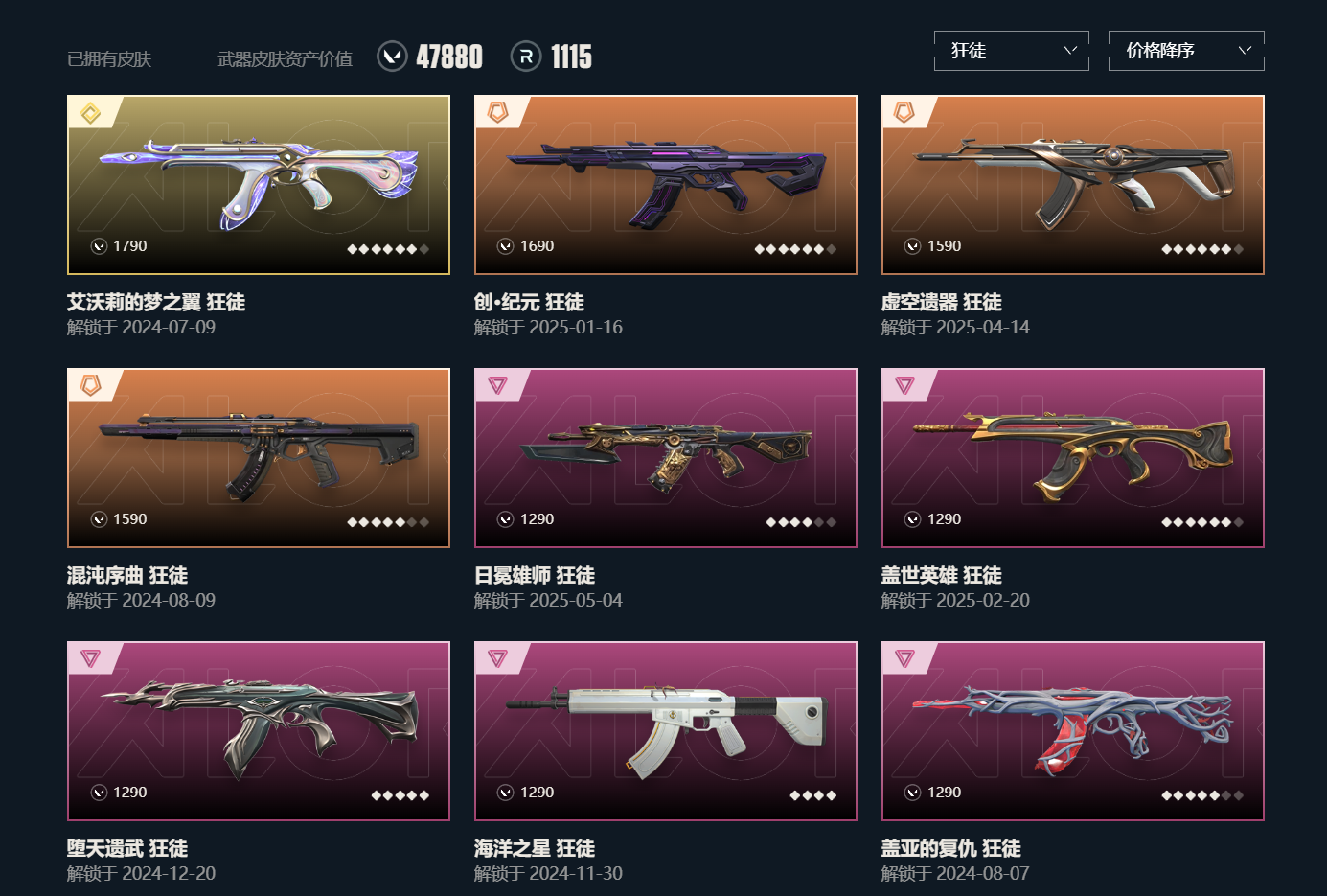Open the 盖世英雄 狂徒 skin title
This screenshot has width=1327, height=896.
click(942, 575)
